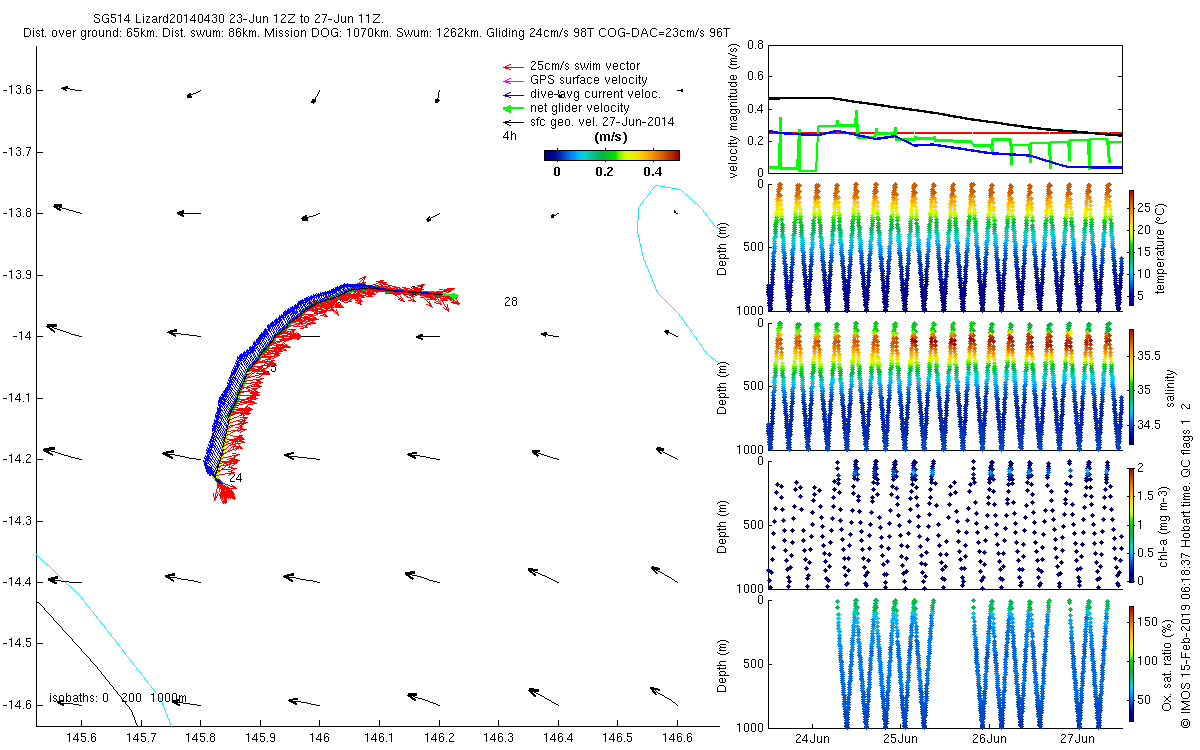The image size is (1200, 750).
Task: Click the 'Depth (m)' label of the temperature panel
Action: pos(724,247)
